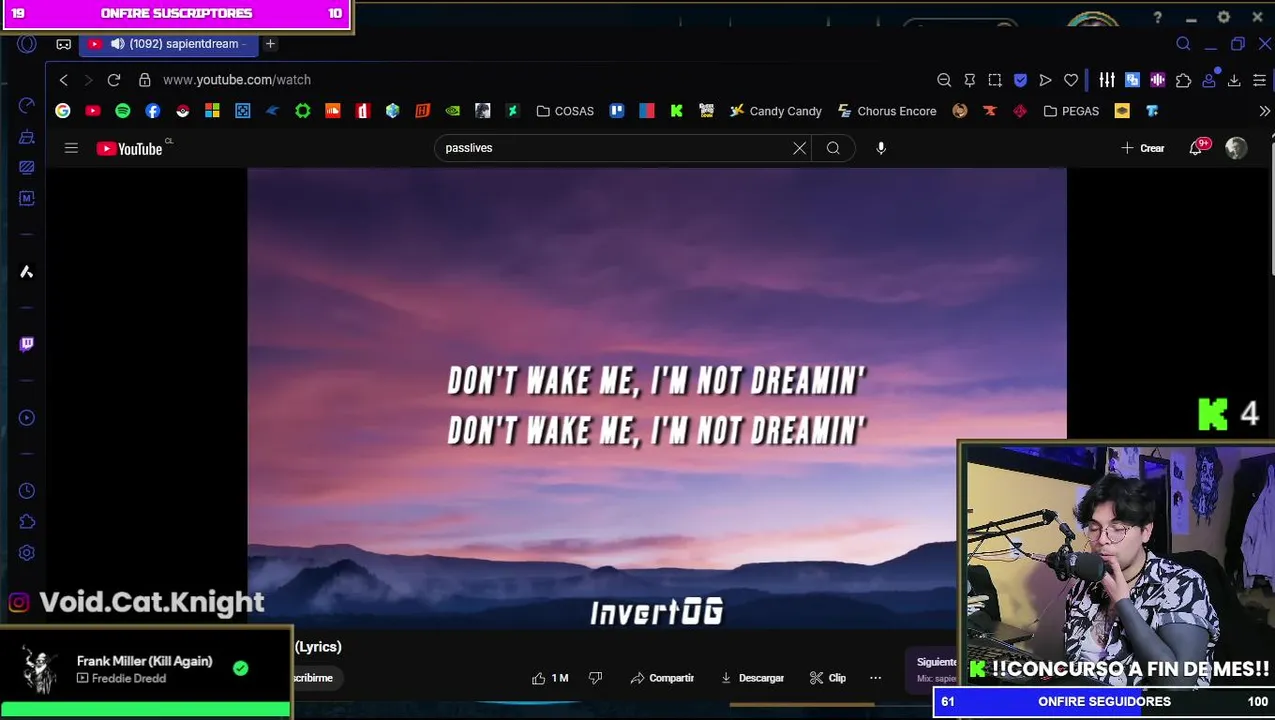Open the Google bookmark
The width and height of the screenshot is (1275, 720).
pos(63,111)
